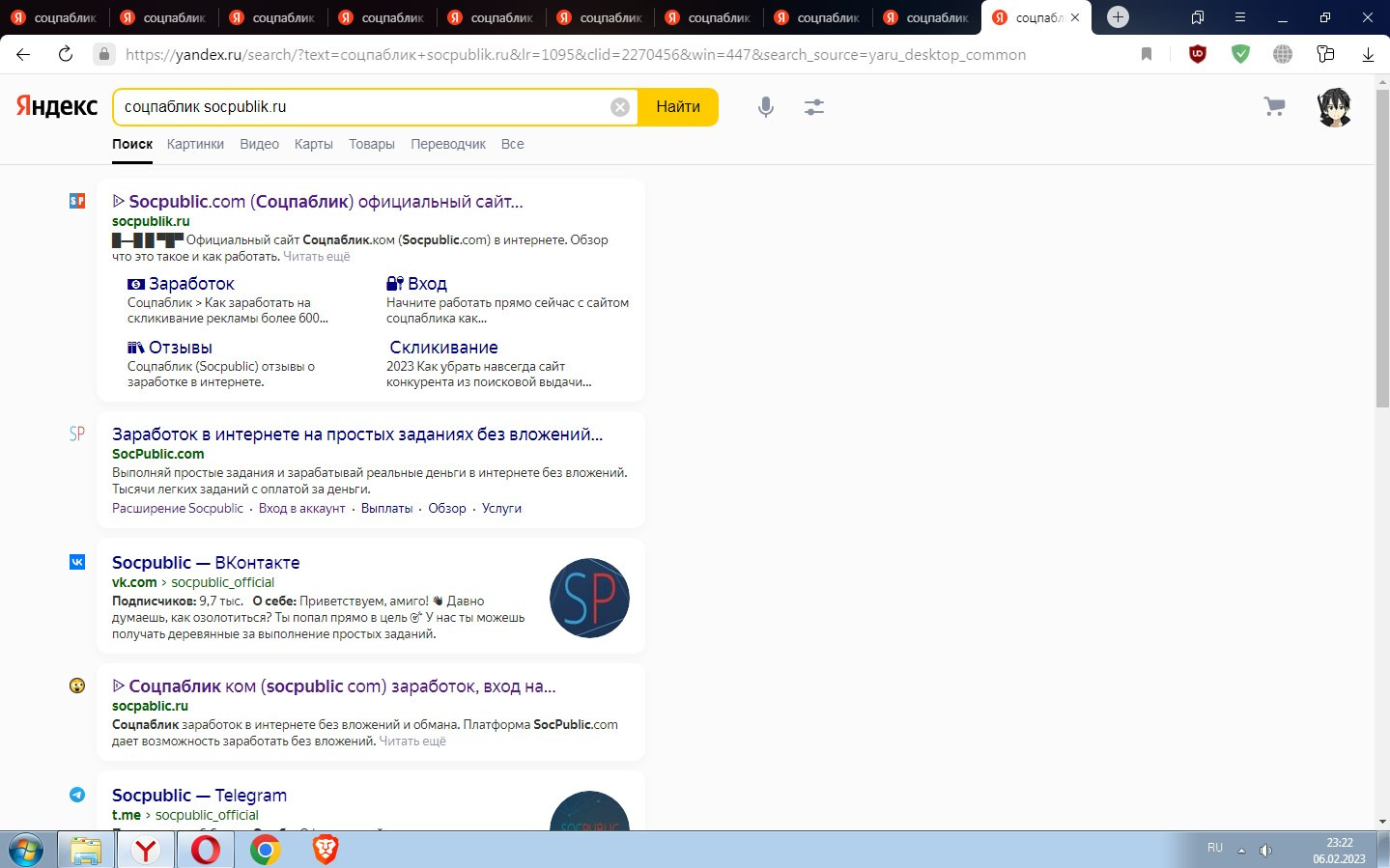1390x868 pixels.
Task: Expand Все services menu
Action: [x=512, y=144]
